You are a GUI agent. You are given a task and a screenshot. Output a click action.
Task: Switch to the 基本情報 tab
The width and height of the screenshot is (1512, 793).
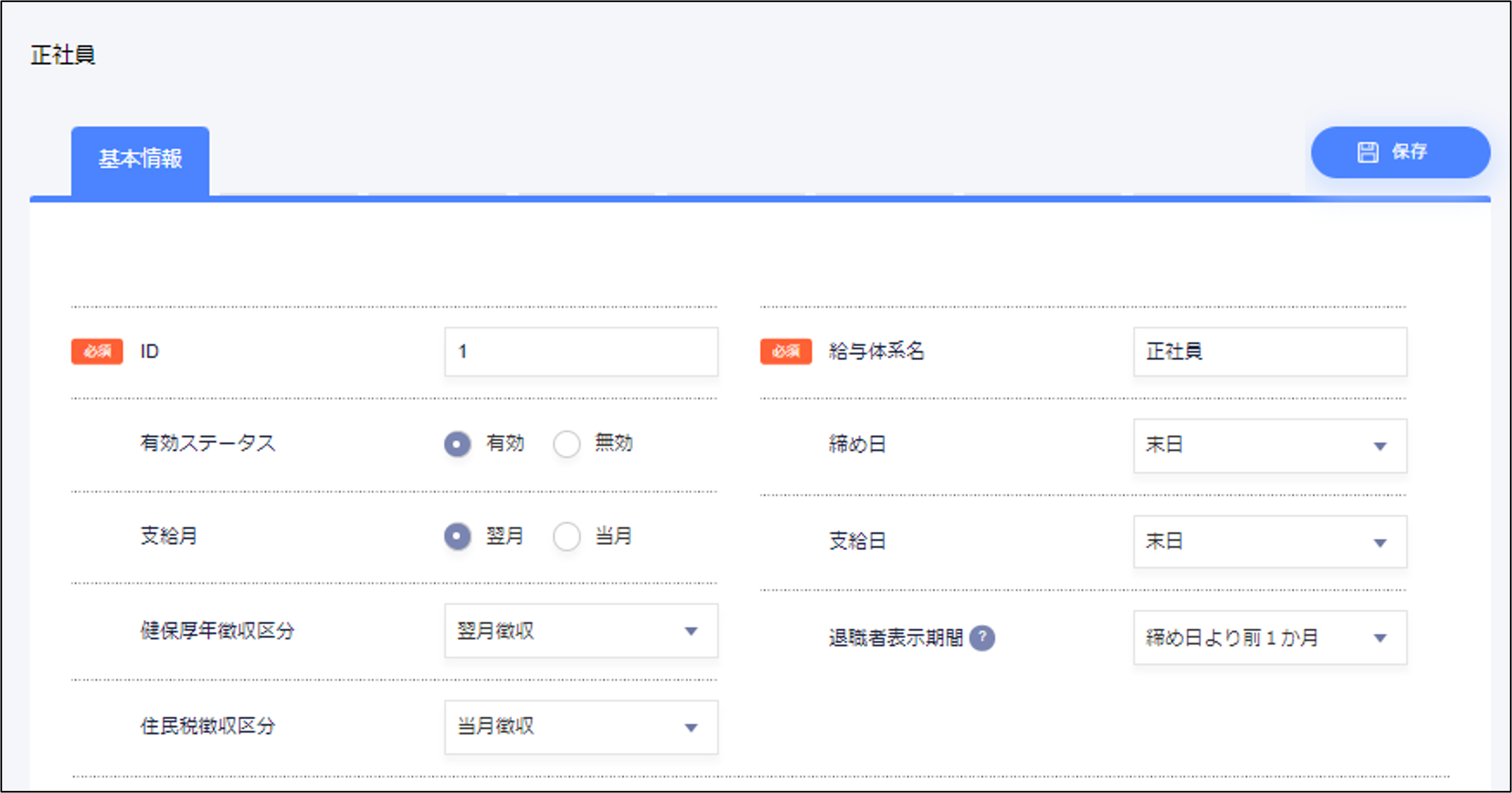(x=139, y=158)
